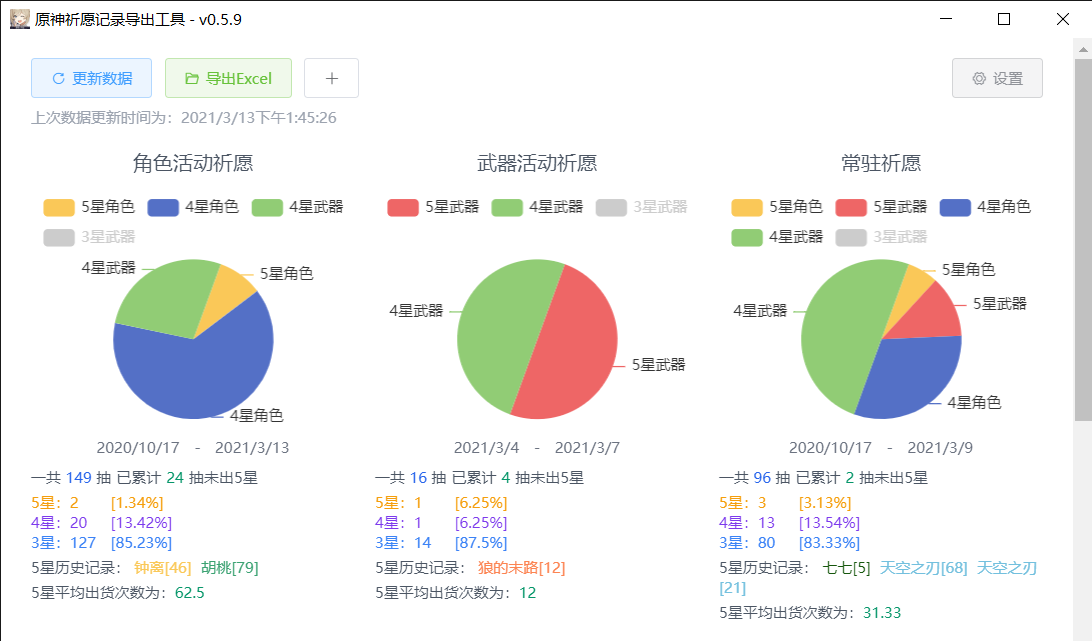Maximize the application window
This screenshot has width=1092, height=641.
tap(1004, 19)
